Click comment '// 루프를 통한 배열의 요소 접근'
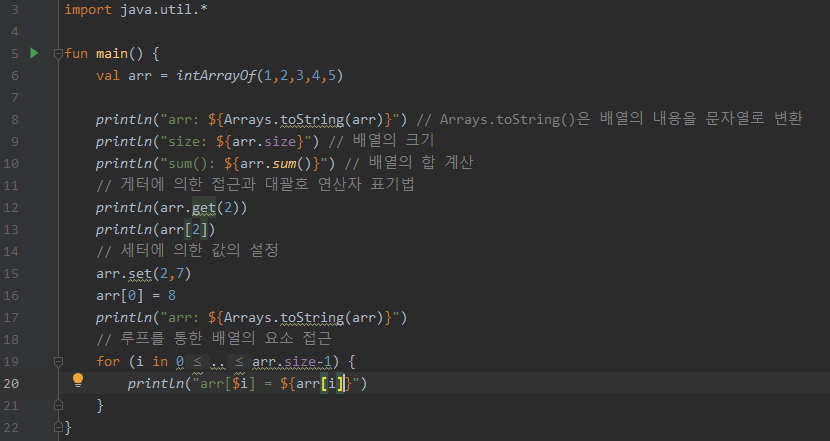This screenshot has width=830, height=441. tap(214, 338)
